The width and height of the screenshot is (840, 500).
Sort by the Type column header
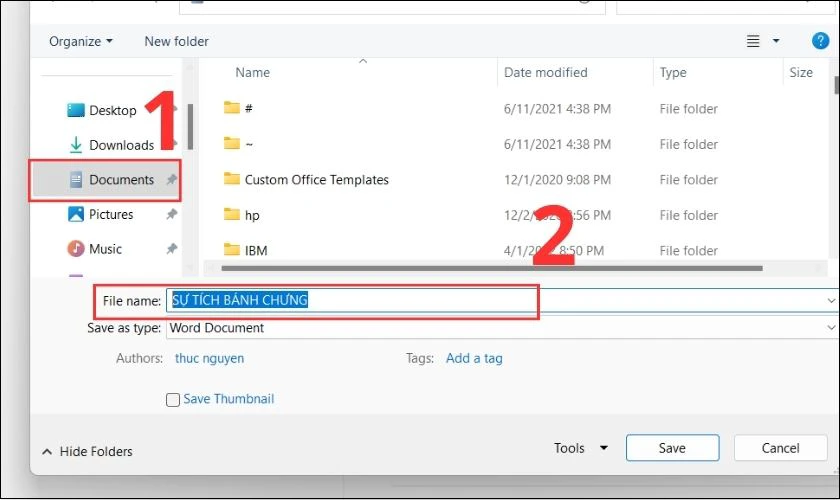[673, 72]
